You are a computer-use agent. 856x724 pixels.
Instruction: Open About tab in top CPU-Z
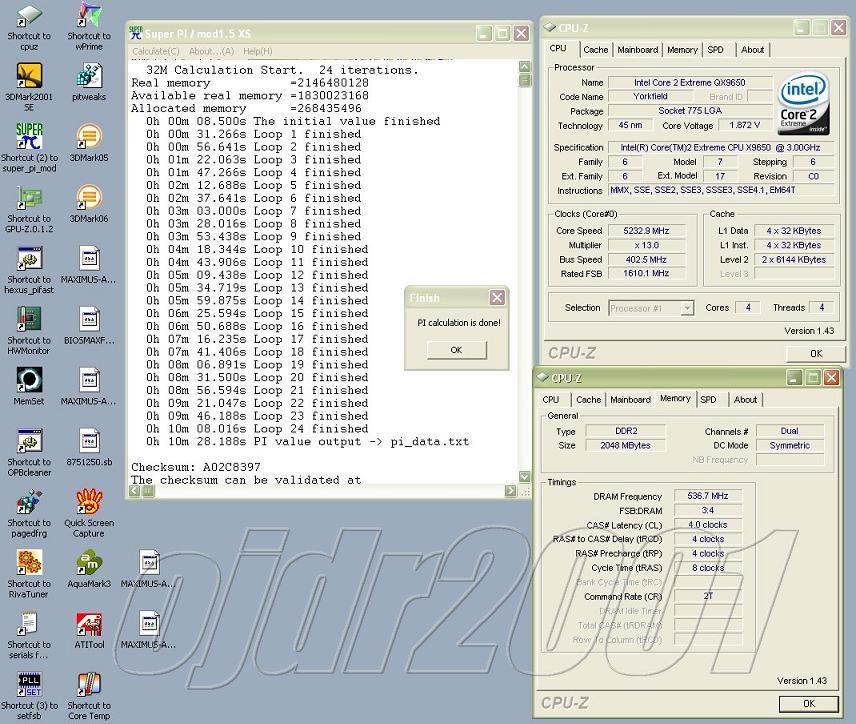pos(752,50)
